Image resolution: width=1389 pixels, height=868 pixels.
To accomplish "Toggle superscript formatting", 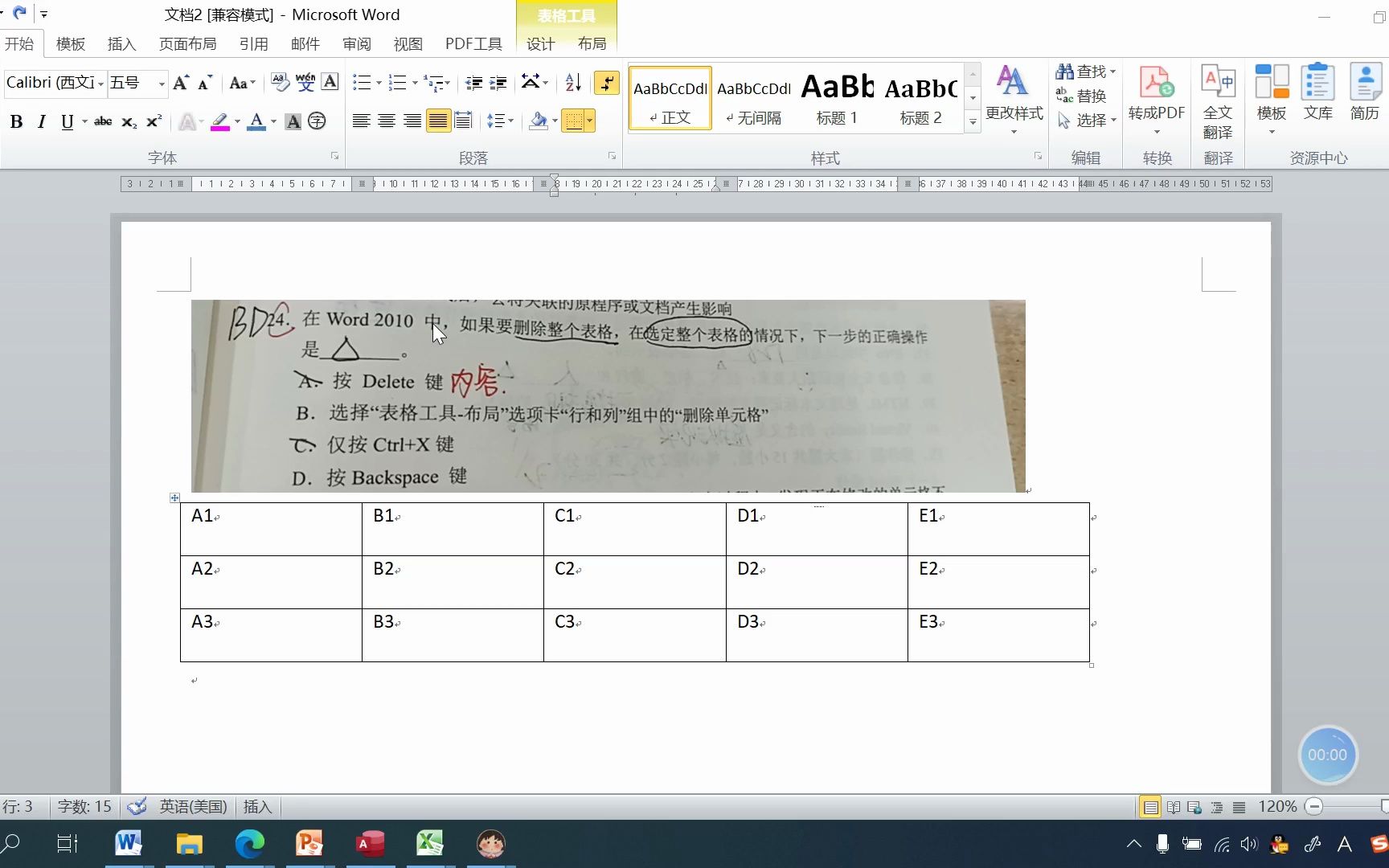I will click(154, 121).
